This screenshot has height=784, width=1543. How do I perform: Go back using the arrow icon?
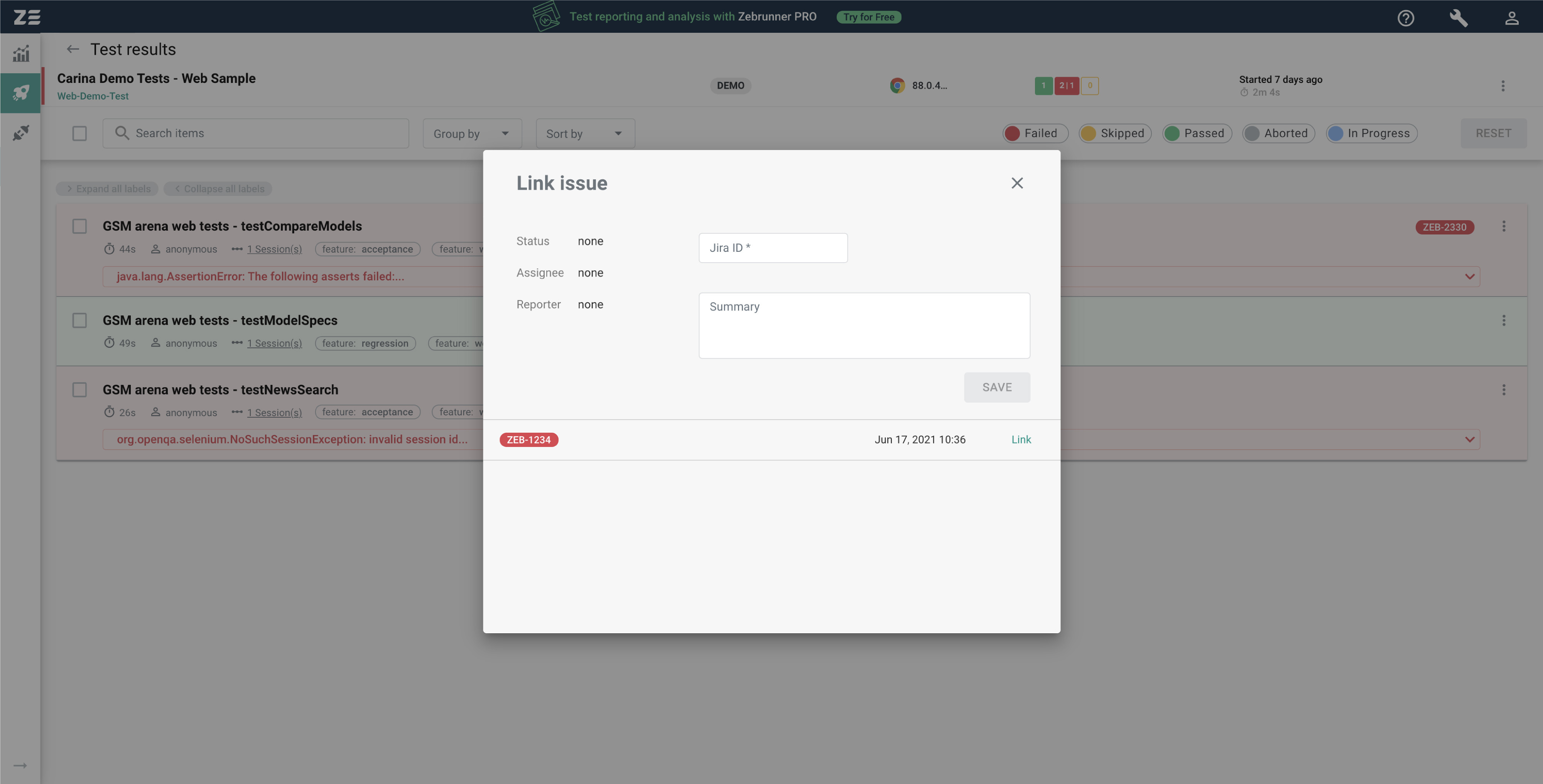[x=73, y=50]
